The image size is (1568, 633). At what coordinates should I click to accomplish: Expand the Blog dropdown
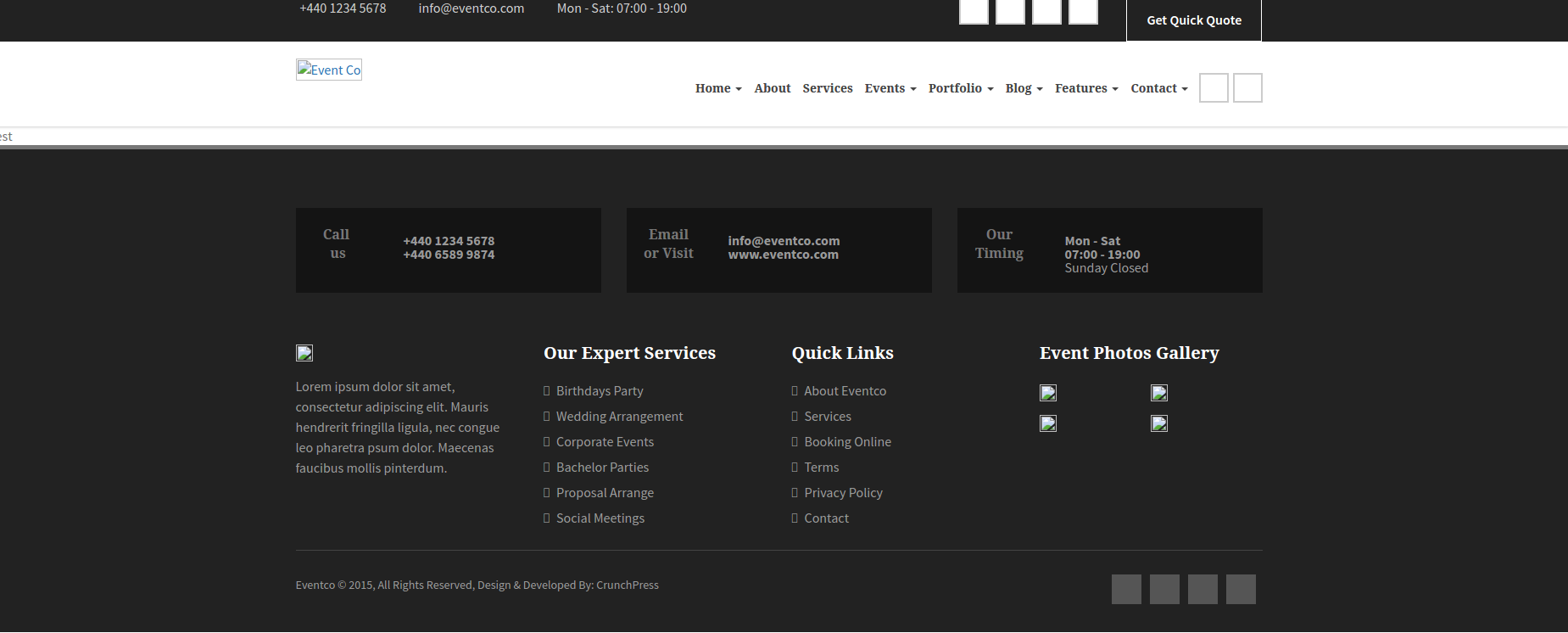click(x=1024, y=88)
